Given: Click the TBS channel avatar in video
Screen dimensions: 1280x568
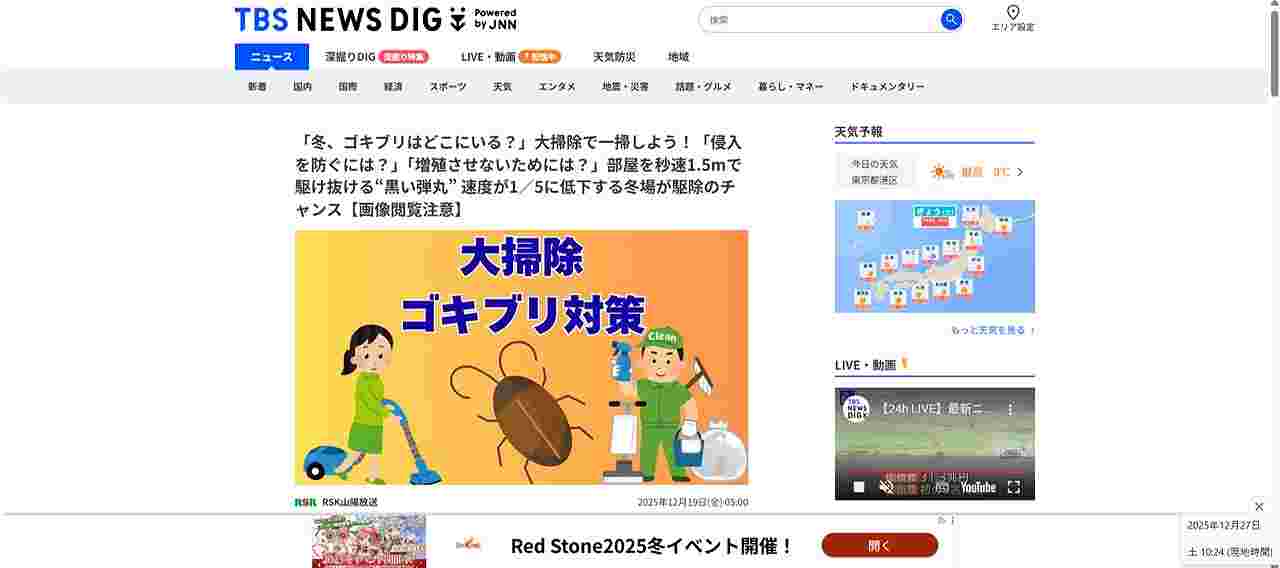Looking at the screenshot, I should click(856, 409).
